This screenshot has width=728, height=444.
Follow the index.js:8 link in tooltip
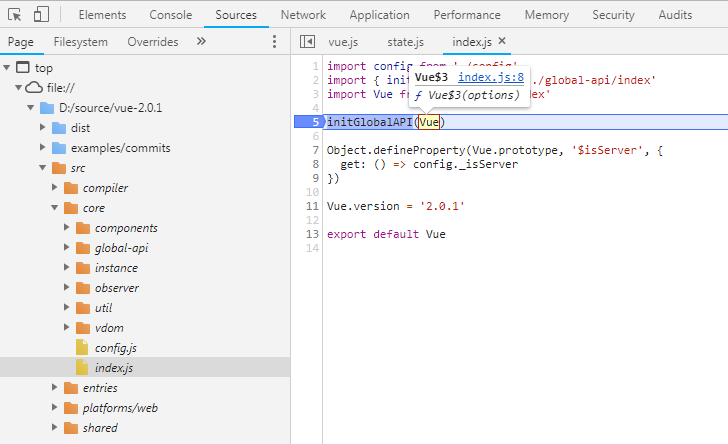[491, 78]
